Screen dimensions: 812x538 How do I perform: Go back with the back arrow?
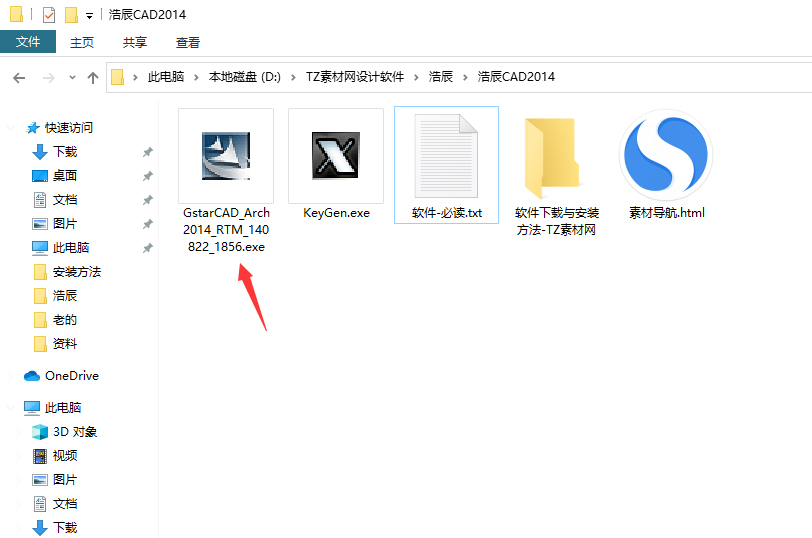19,78
